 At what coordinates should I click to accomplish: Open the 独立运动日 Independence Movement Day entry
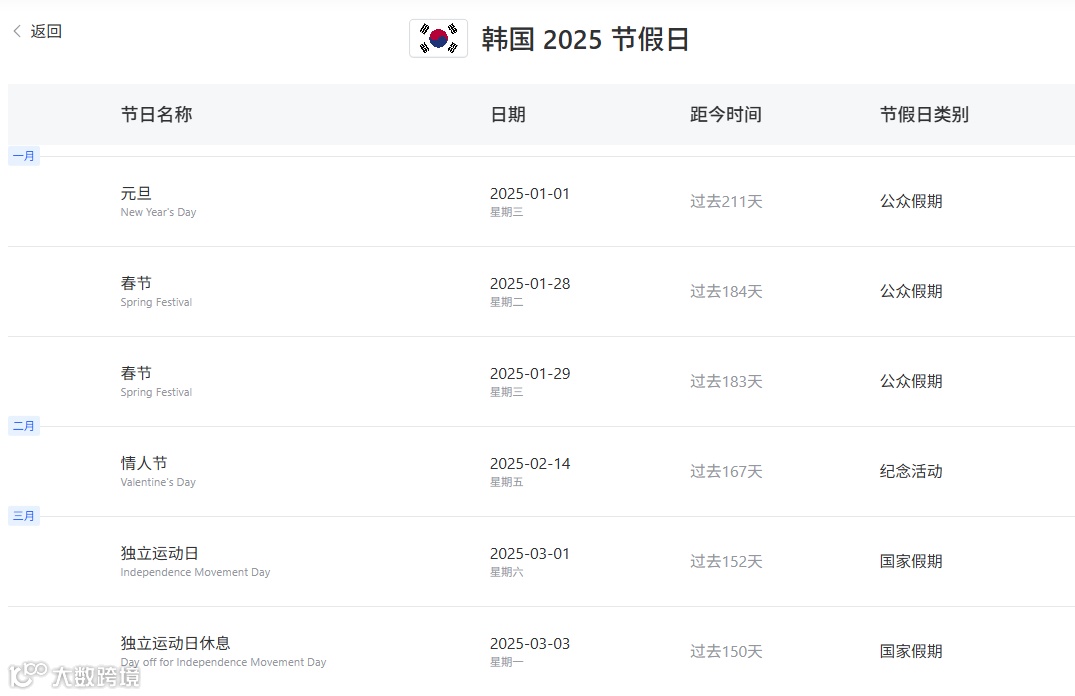point(542,562)
